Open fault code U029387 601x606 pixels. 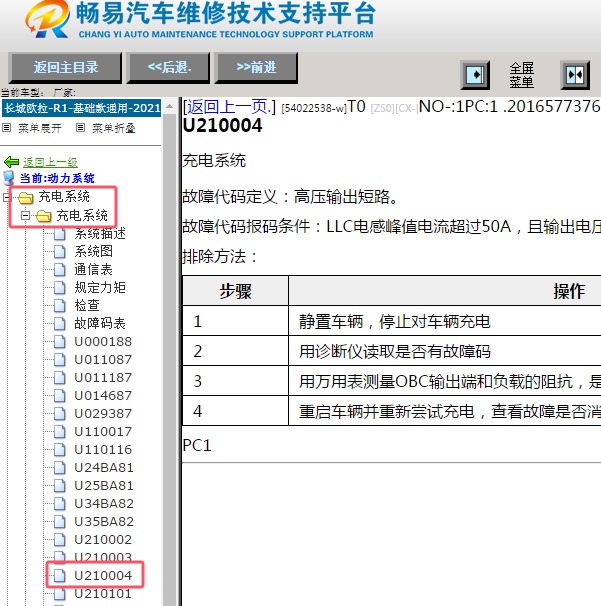(x=103, y=414)
